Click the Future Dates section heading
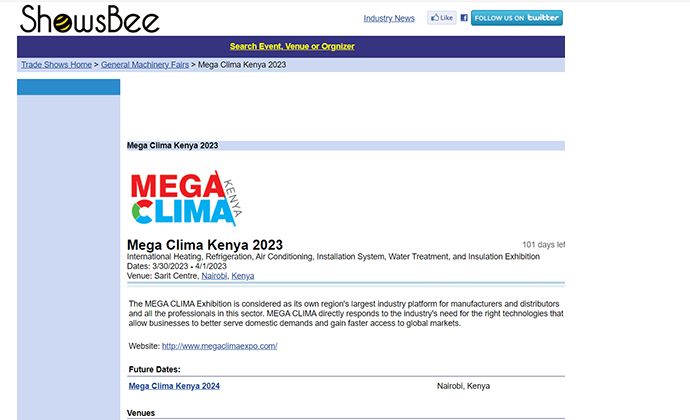The image size is (690, 420). pos(155,370)
